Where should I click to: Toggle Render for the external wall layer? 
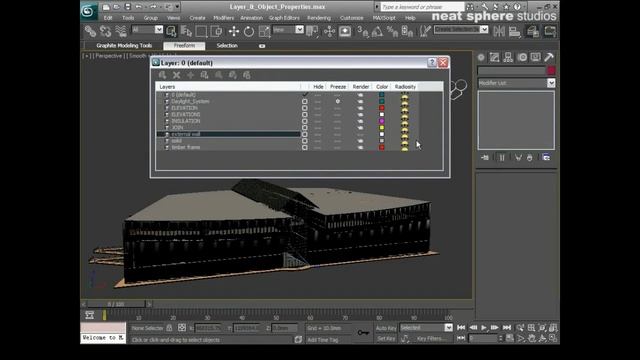[x=360, y=134]
